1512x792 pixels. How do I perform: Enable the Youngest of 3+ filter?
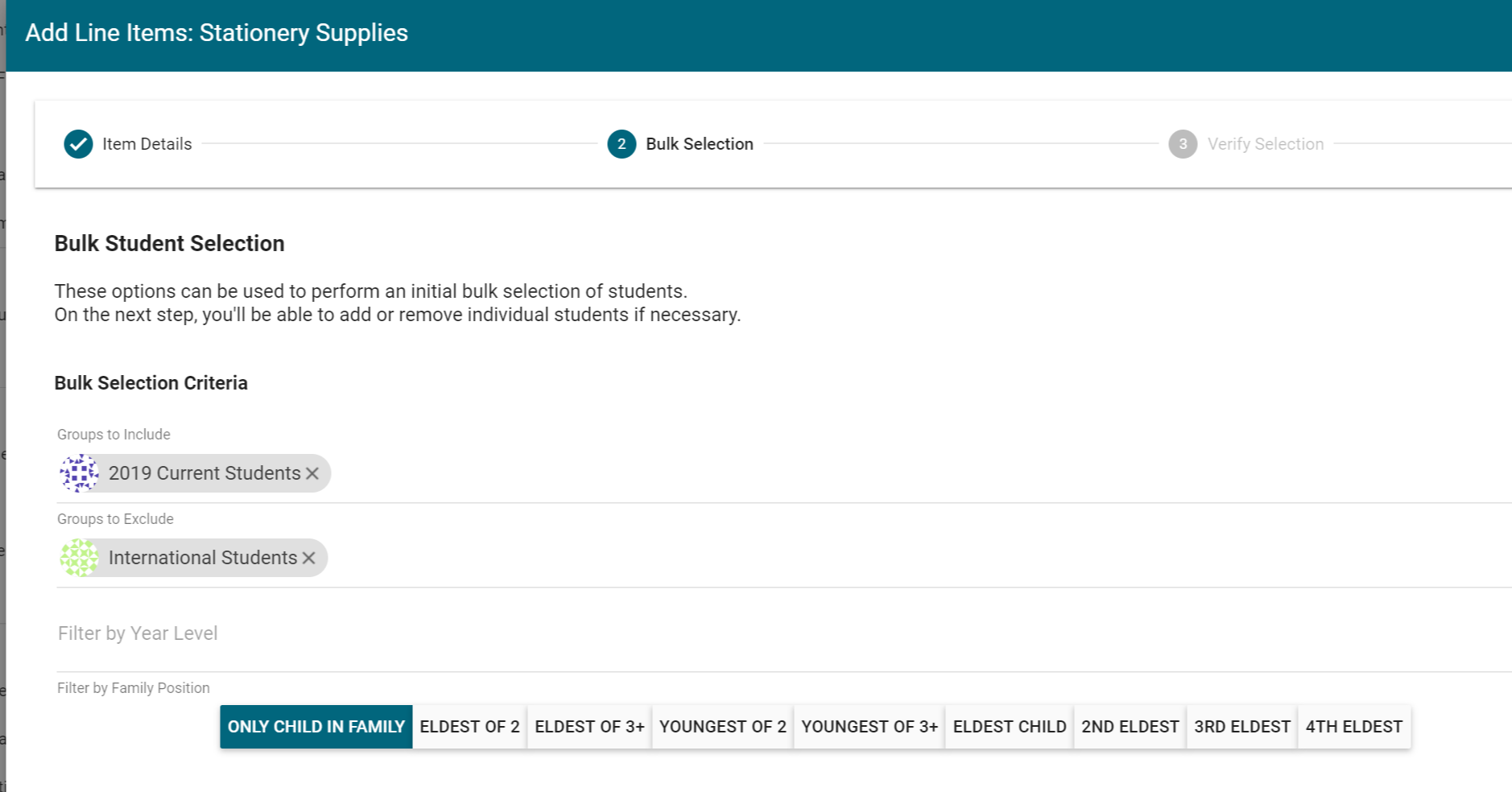[x=870, y=727]
